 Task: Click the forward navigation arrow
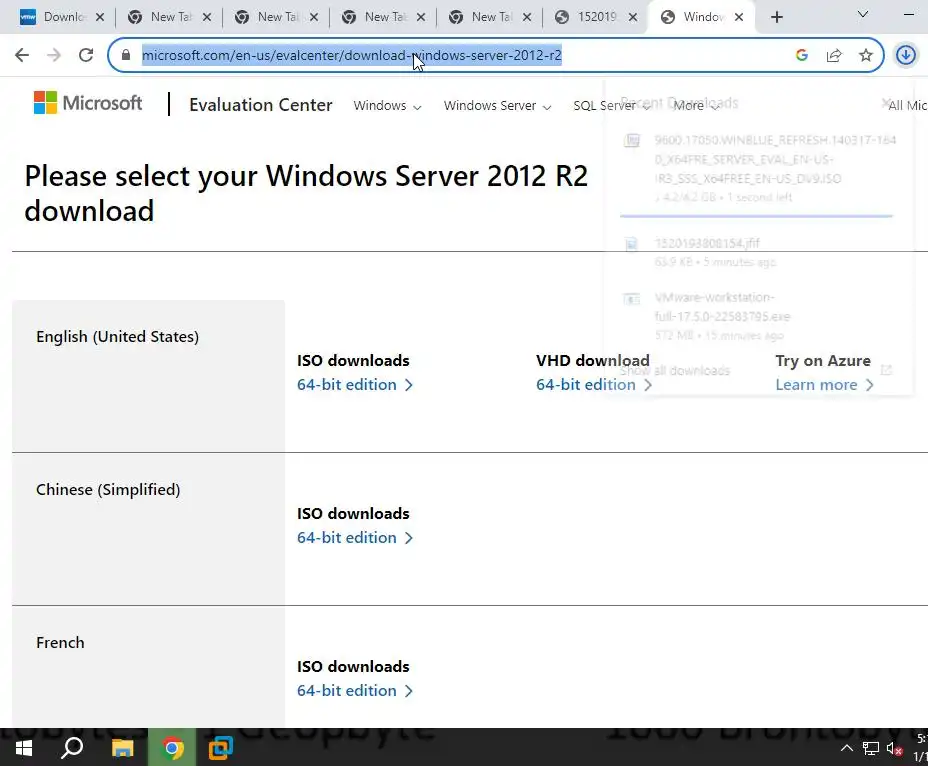[x=54, y=55]
